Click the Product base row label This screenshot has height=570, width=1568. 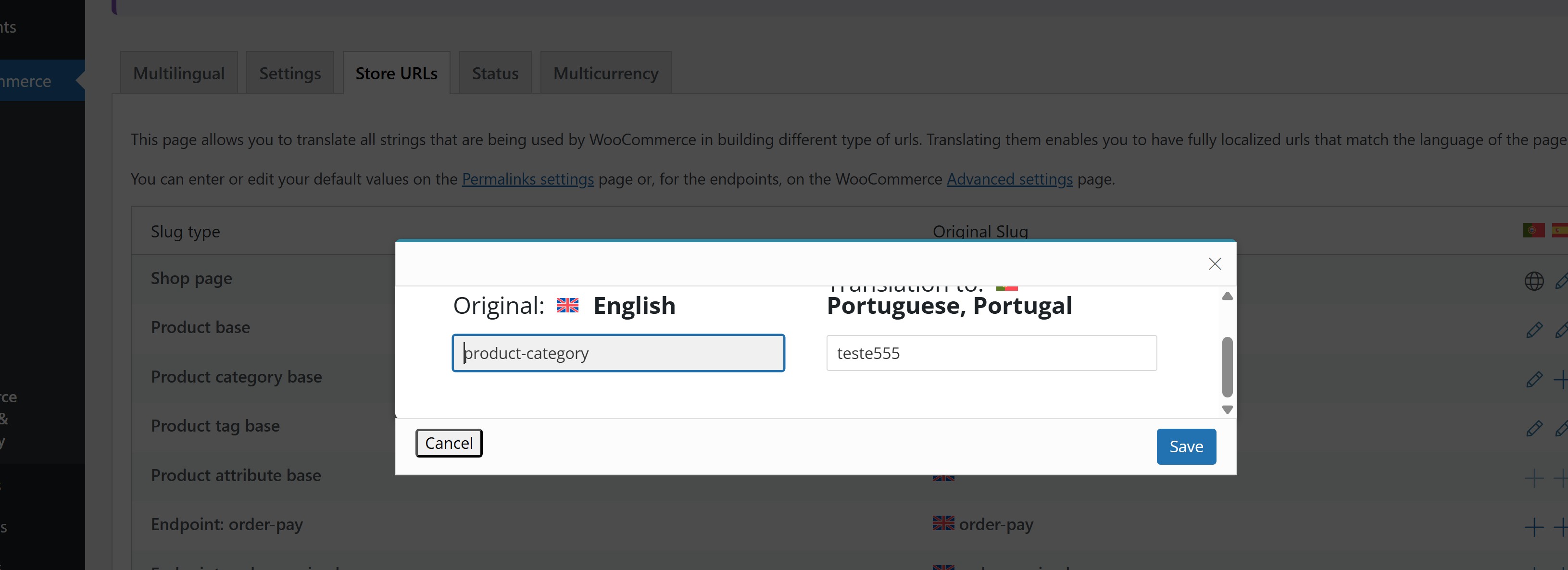click(200, 327)
